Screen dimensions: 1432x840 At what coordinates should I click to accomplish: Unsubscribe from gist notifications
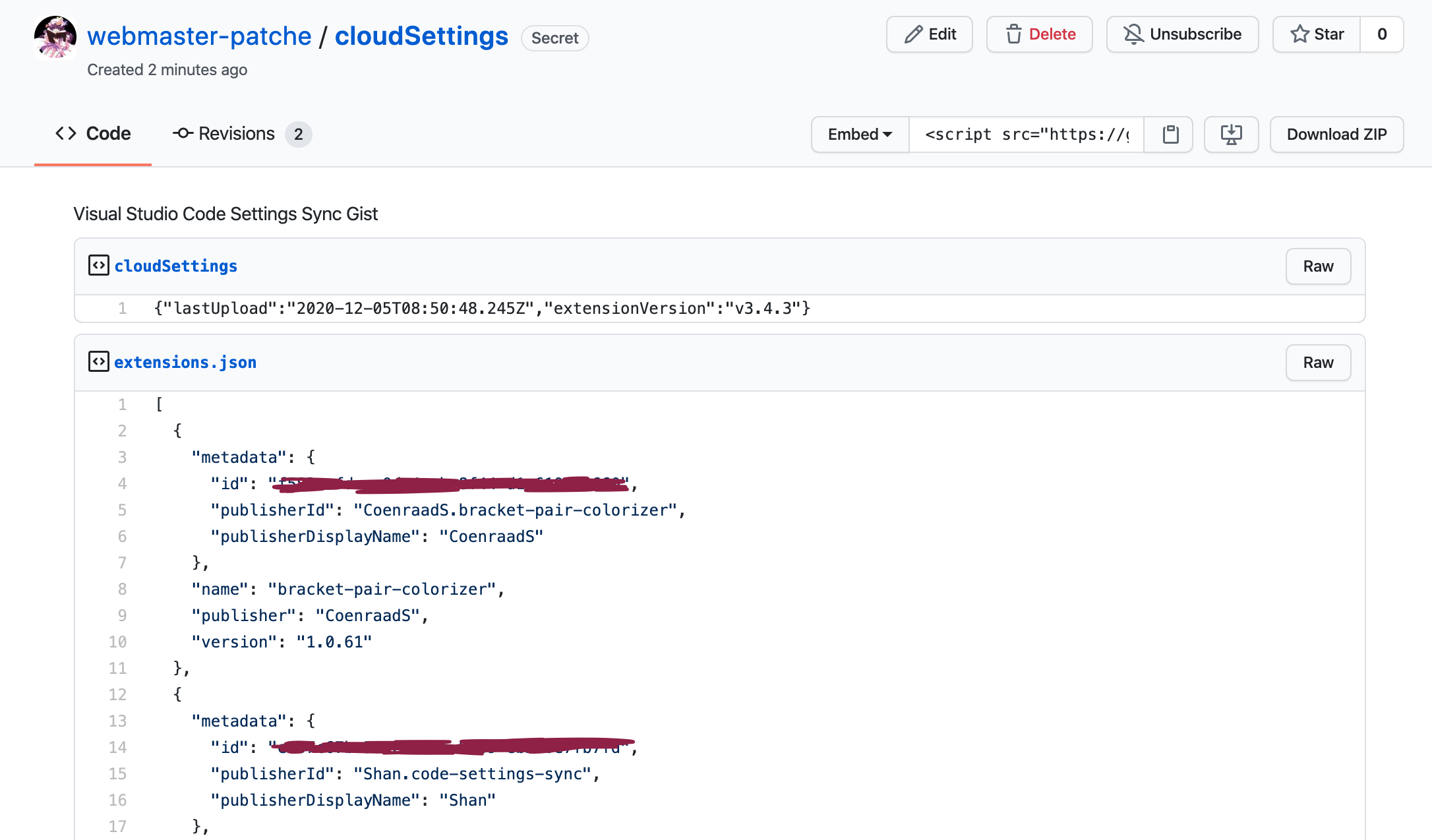(1182, 34)
